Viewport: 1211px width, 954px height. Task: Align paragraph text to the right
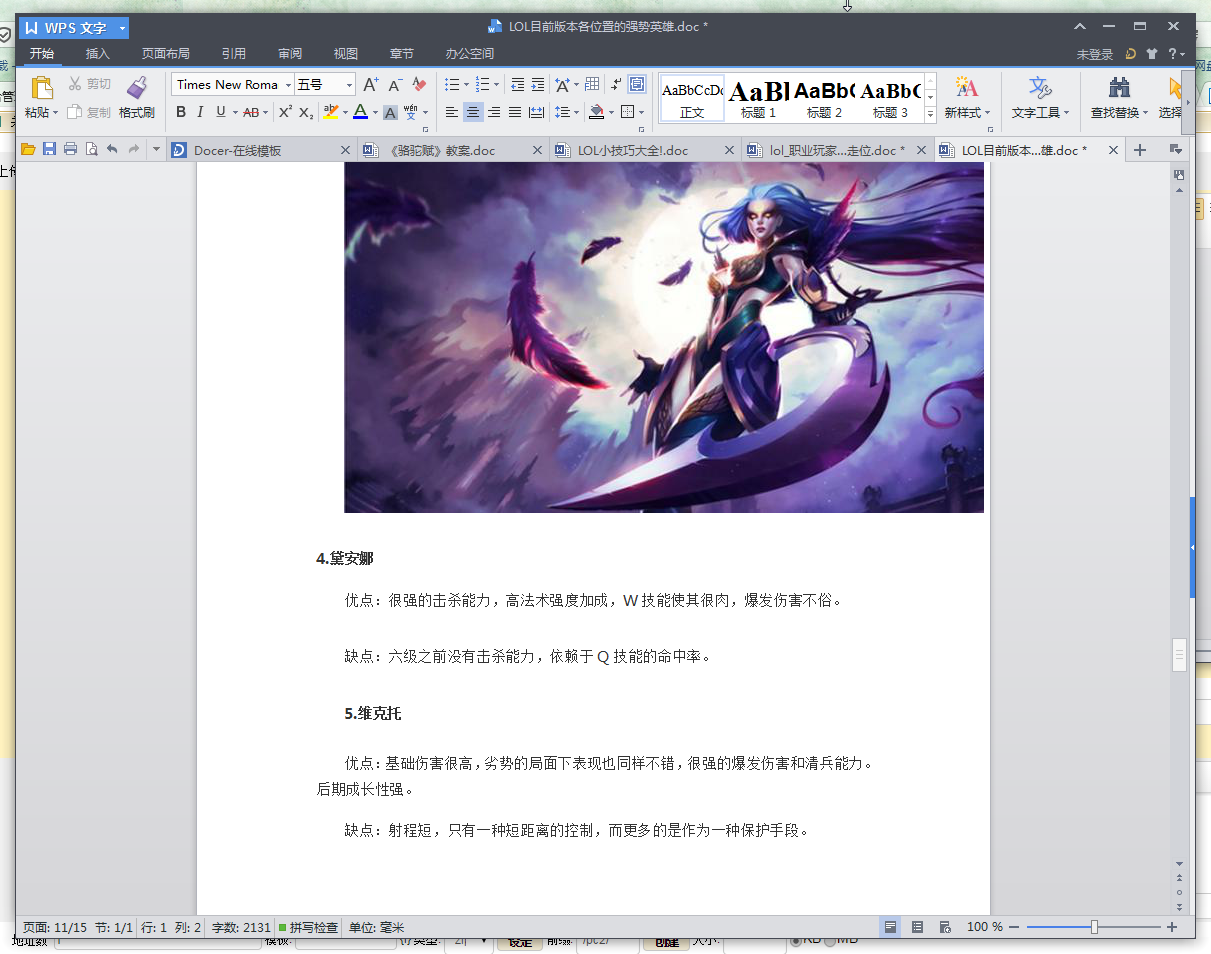pos(494,112)
